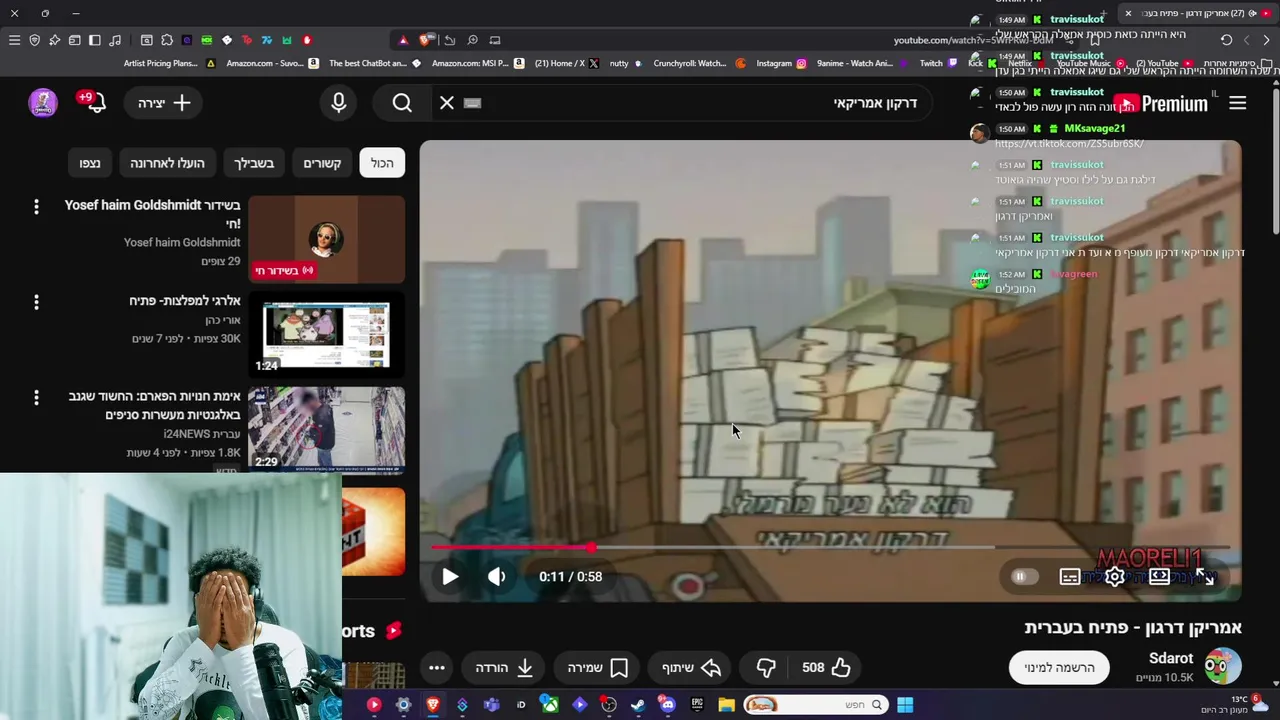Select the קשורים filter chip

322,163
